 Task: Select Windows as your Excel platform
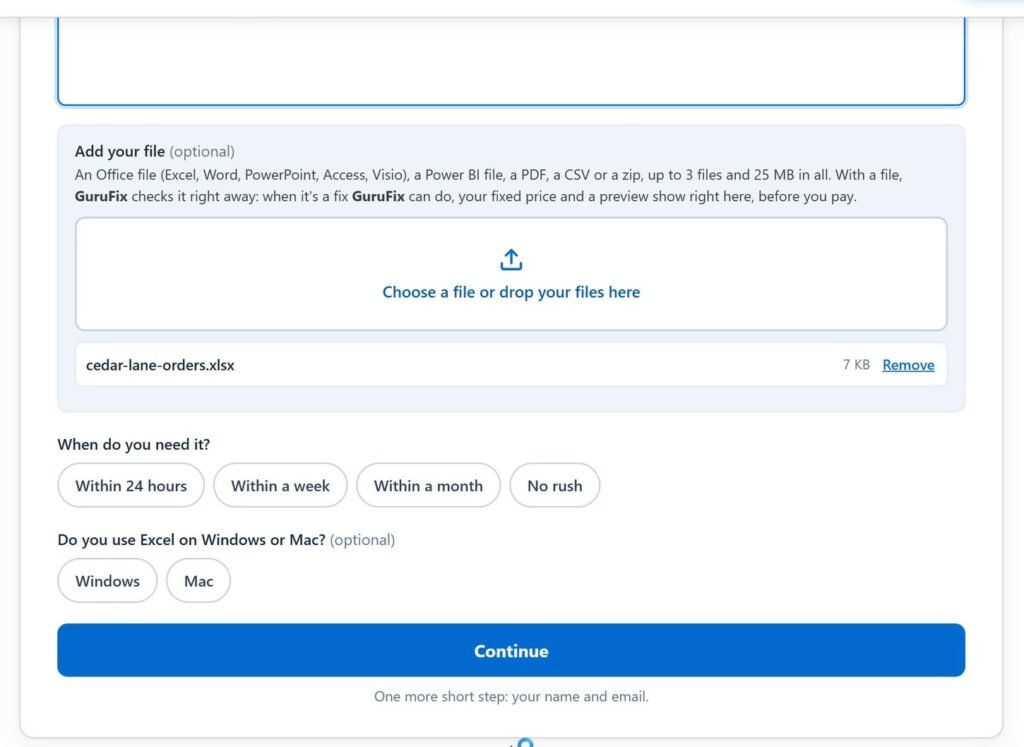point(107,580)
